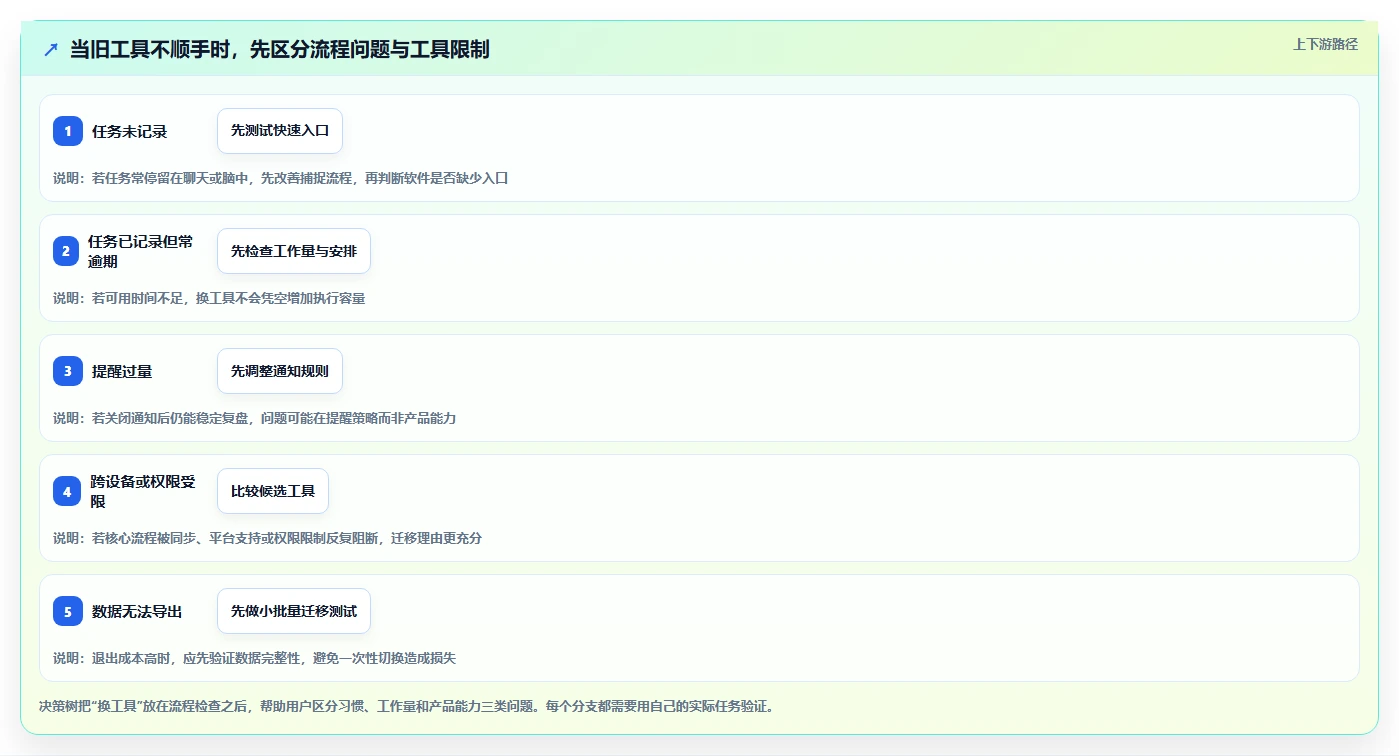Image resolution: width=1399 pixels, height=756 pixels.
Task: Click the 先做小批量迁移测试 button
Action: click(294, 611)
